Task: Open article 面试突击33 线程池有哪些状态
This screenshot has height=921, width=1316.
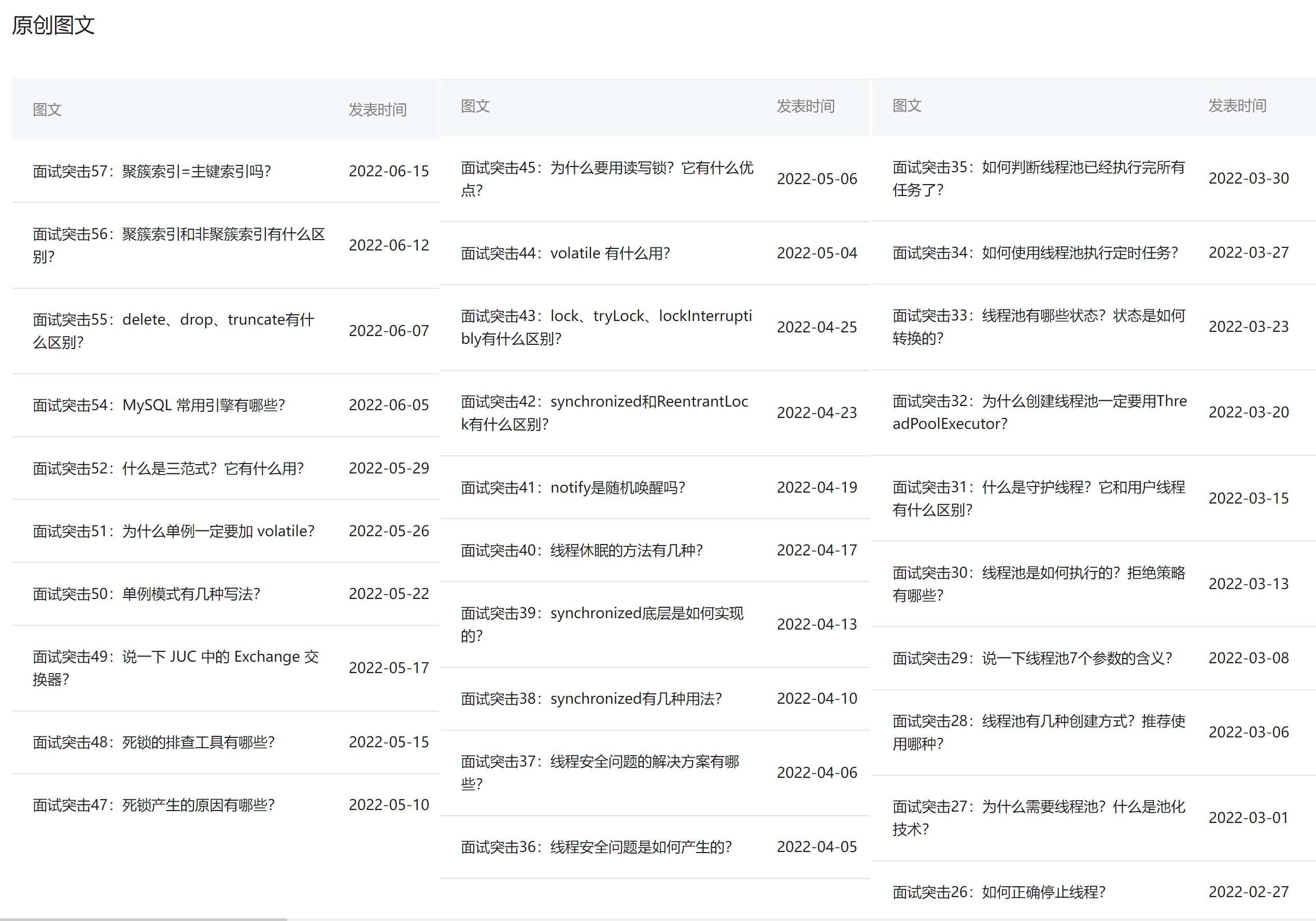Action: [x=1039, y=326]
